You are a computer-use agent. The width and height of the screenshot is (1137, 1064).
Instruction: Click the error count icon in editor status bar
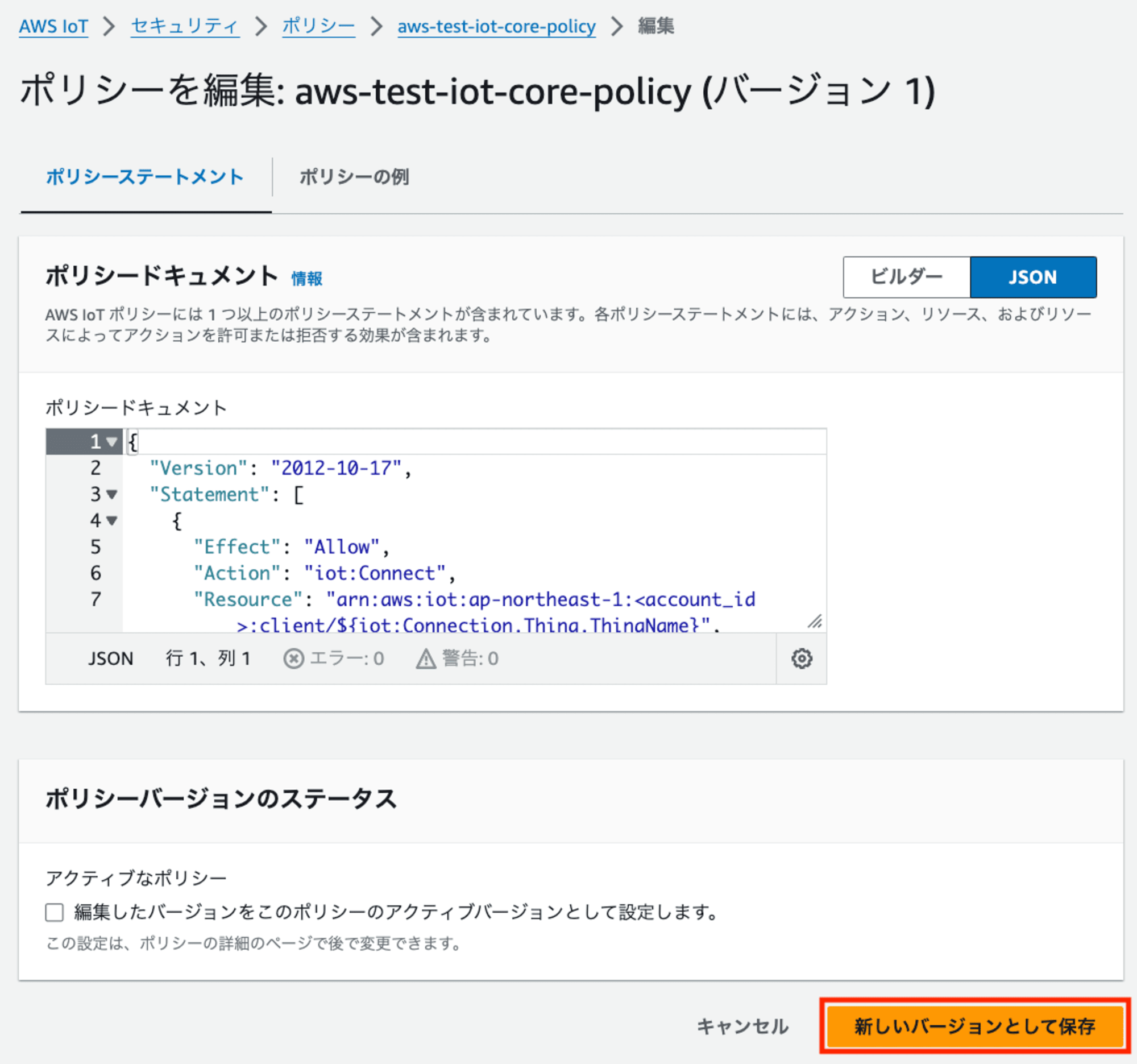[293, 659]
